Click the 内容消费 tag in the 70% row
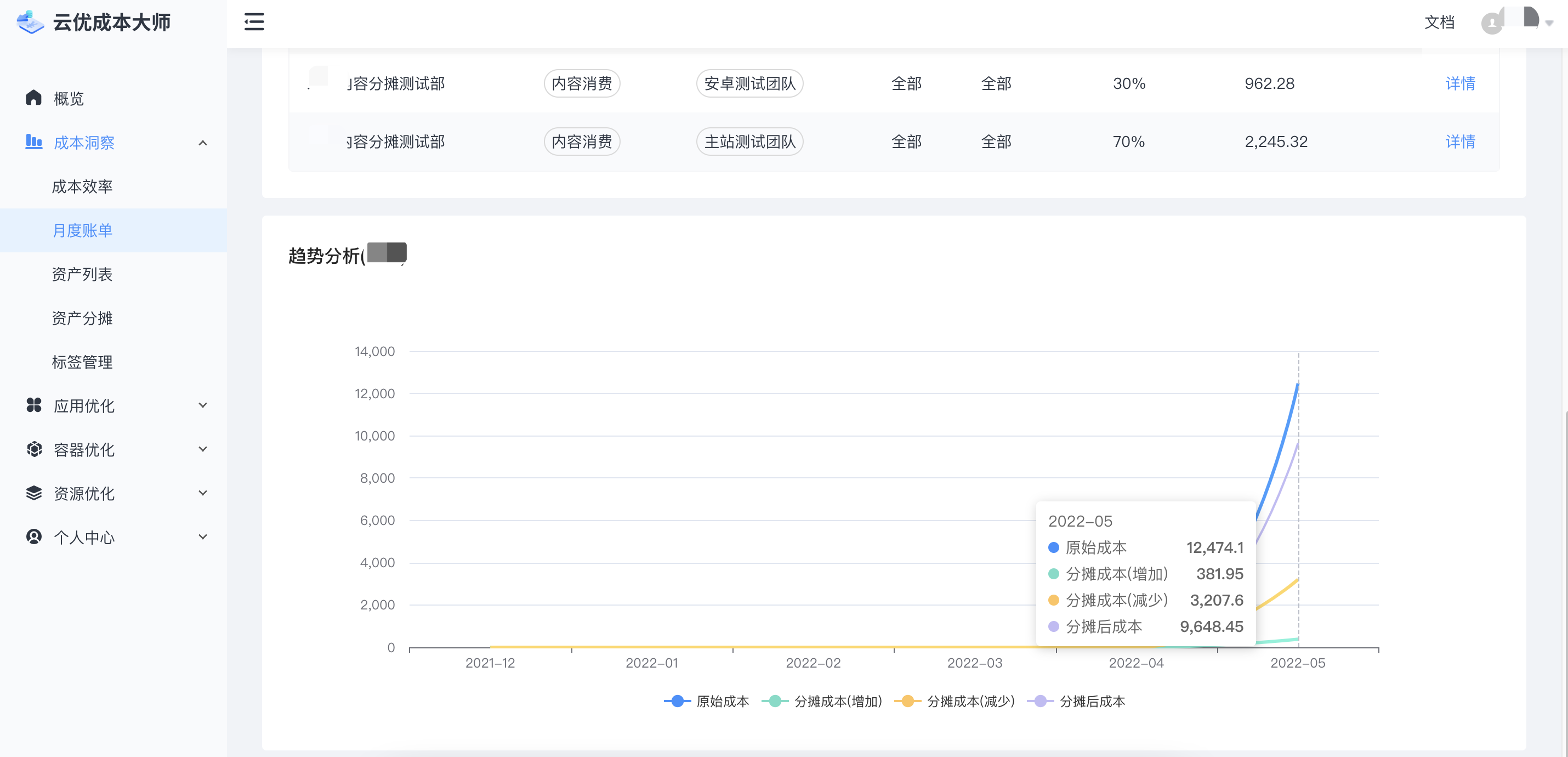1568x757 pixels. (581, 142)
